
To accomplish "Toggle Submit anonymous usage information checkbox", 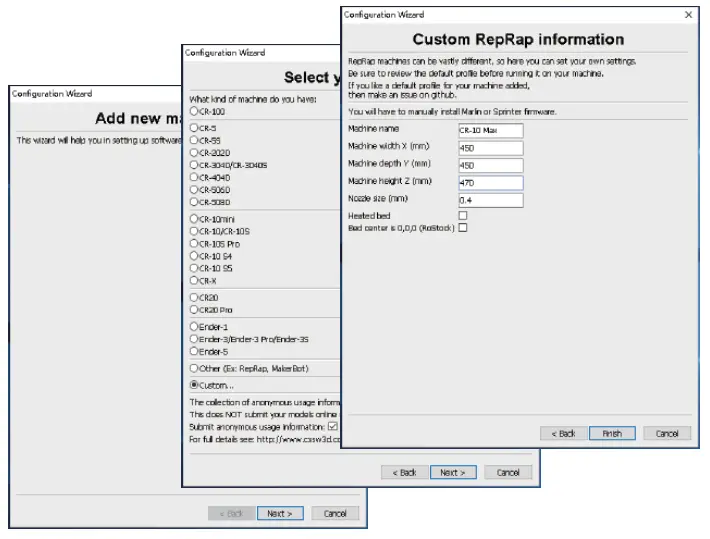I will coord(333,426).
